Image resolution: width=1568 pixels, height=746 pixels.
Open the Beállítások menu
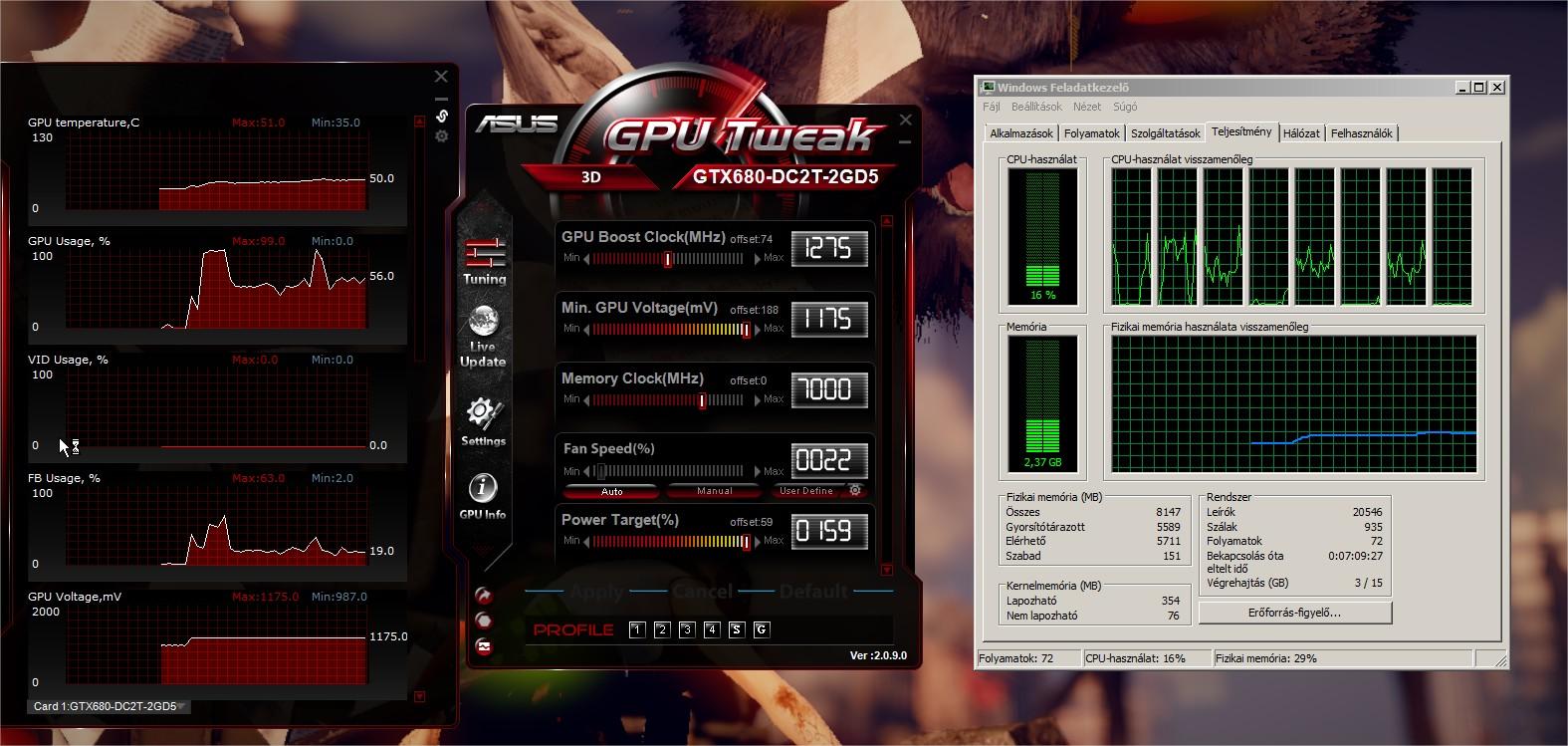coord(1036,107)
